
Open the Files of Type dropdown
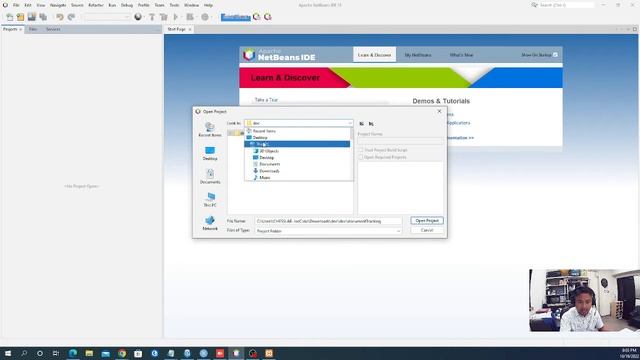point(398,231)
